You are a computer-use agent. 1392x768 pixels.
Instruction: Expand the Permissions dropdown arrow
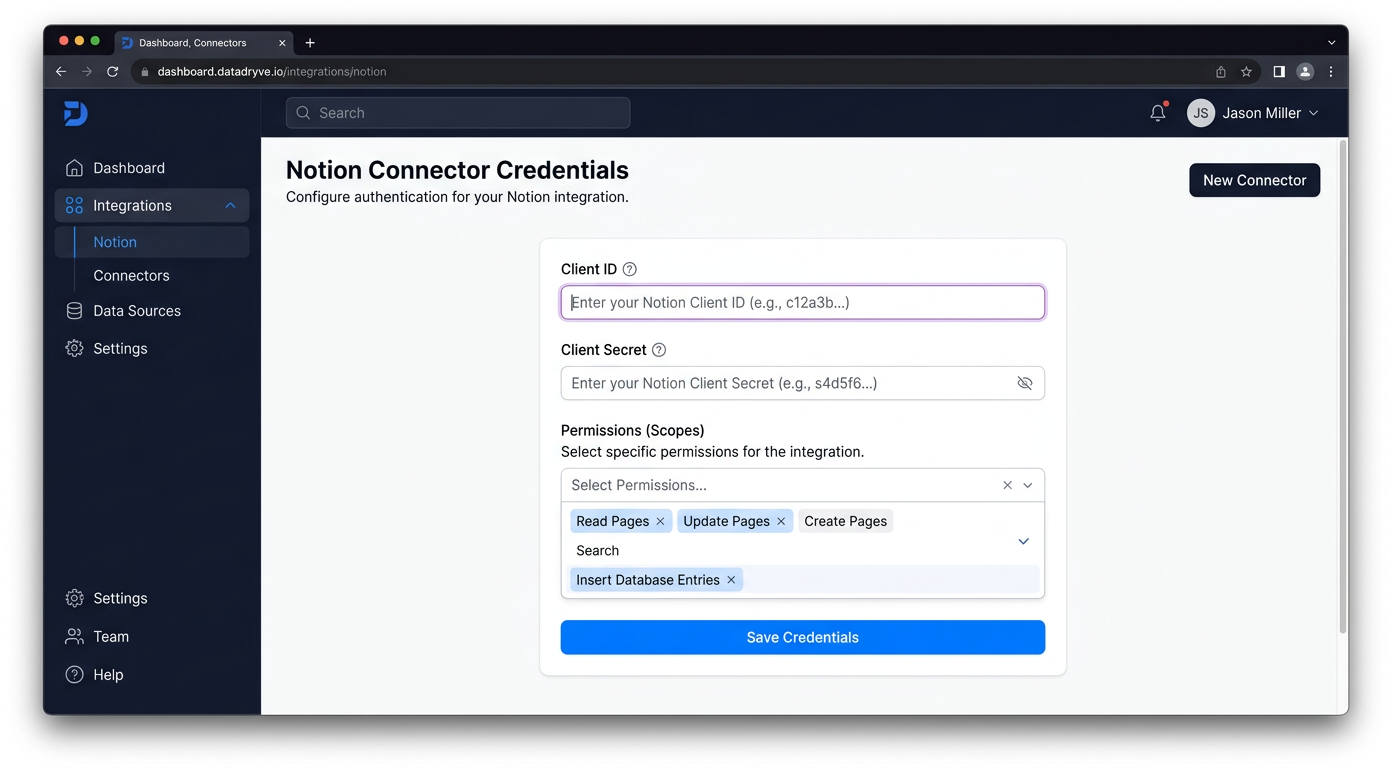click(1027, 485)
